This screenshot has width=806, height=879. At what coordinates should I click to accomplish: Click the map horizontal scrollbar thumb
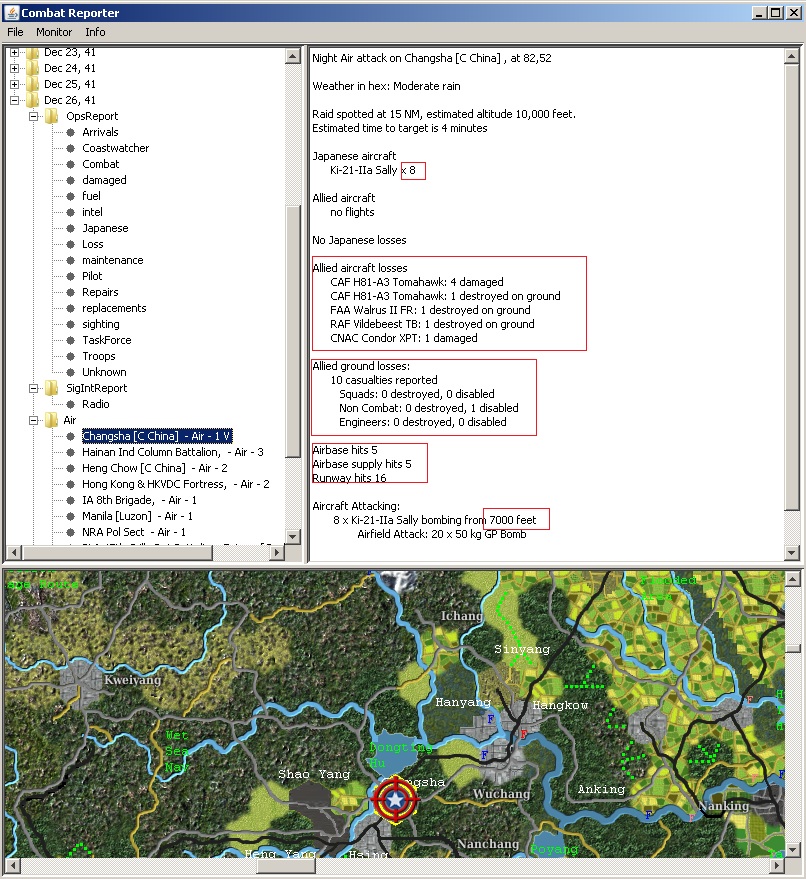click(x=286, y=866)
